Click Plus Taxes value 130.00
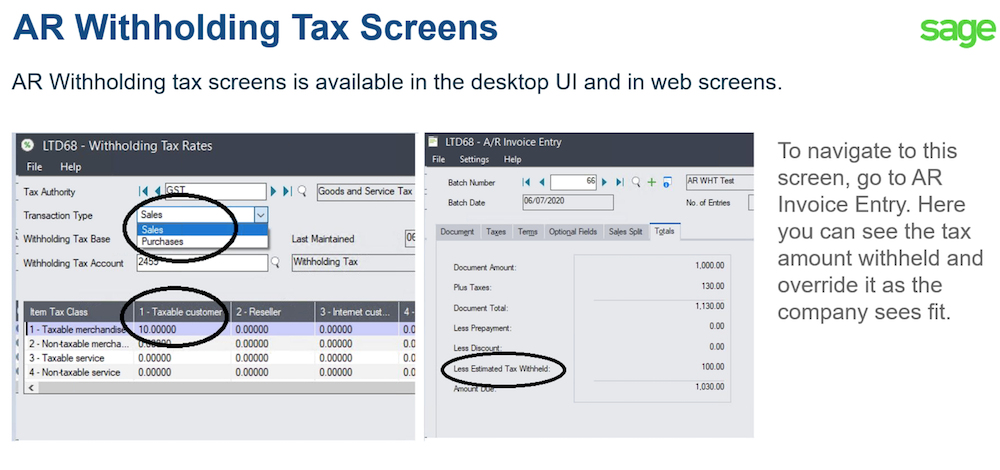1000x470 pixels. [x=713, y=286]
